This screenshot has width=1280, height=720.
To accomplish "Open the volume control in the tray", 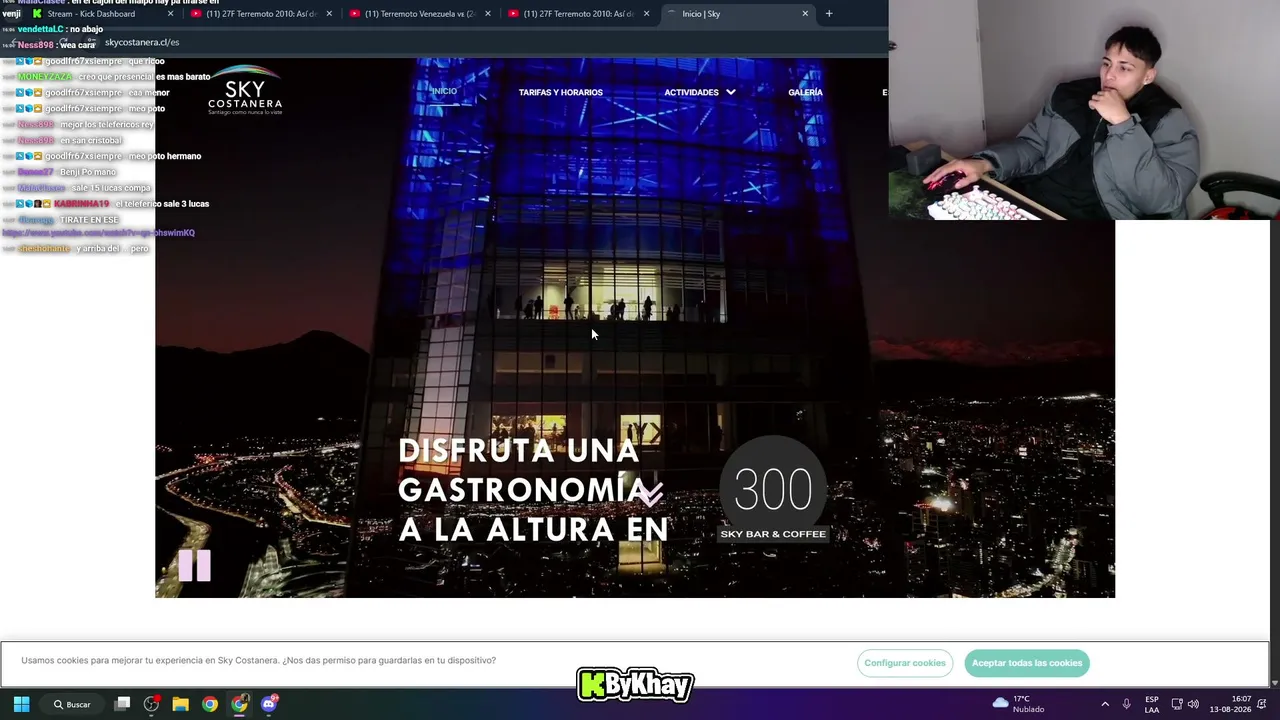I will pyautogui.click(x=1193, y=704).
